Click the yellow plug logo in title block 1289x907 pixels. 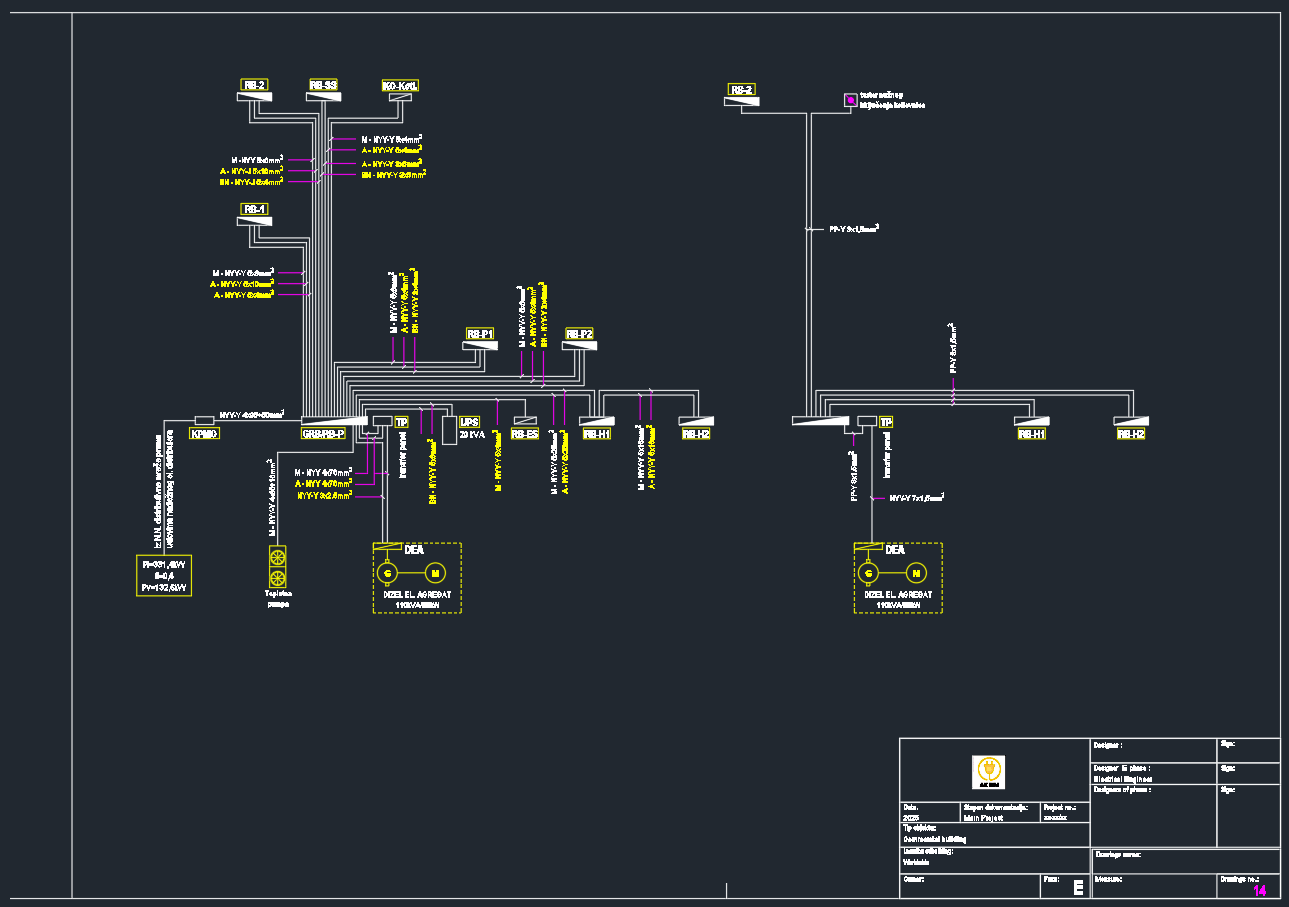tap(989, 770)
